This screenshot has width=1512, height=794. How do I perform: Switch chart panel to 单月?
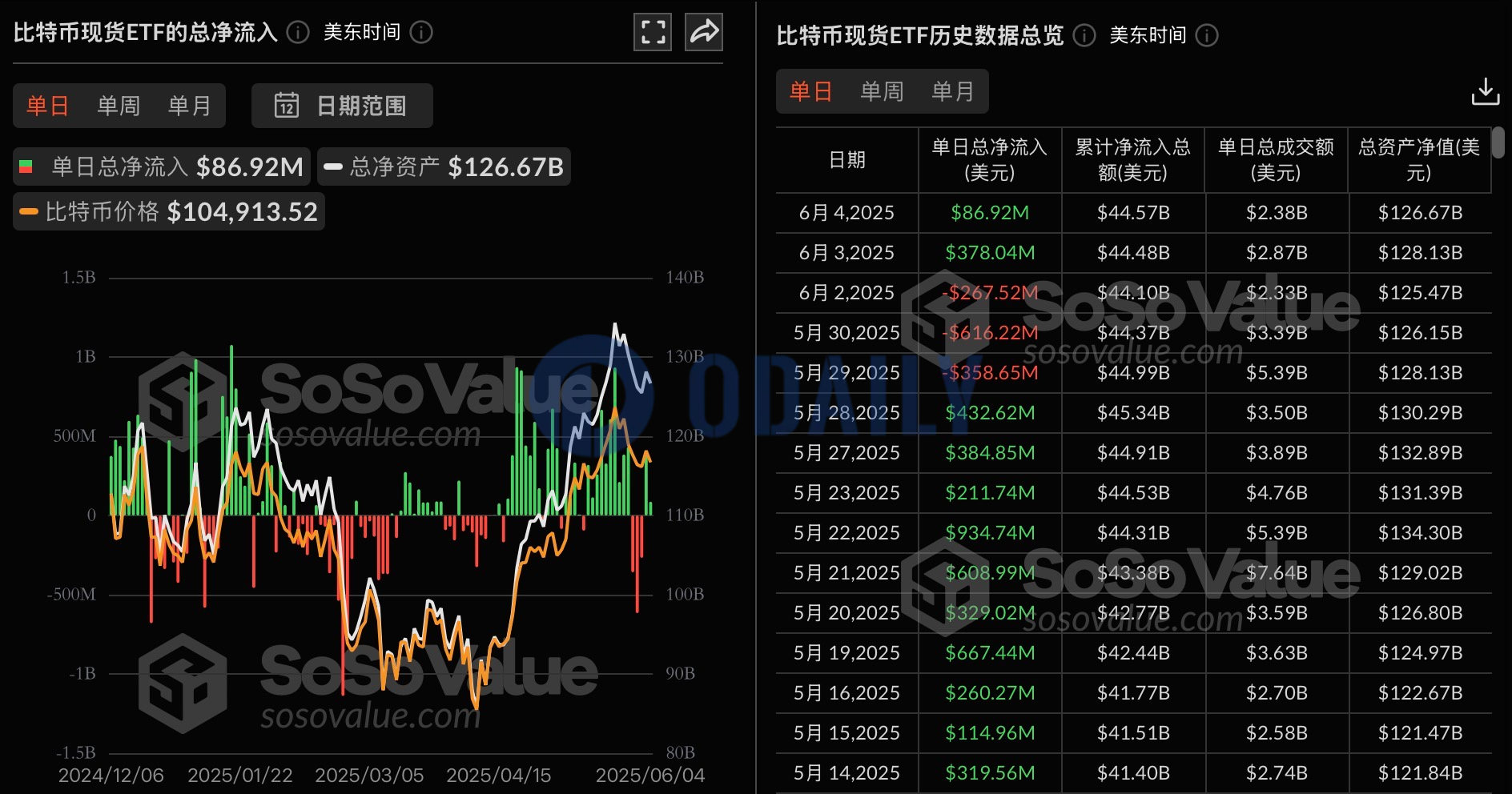tap(190, 106)
